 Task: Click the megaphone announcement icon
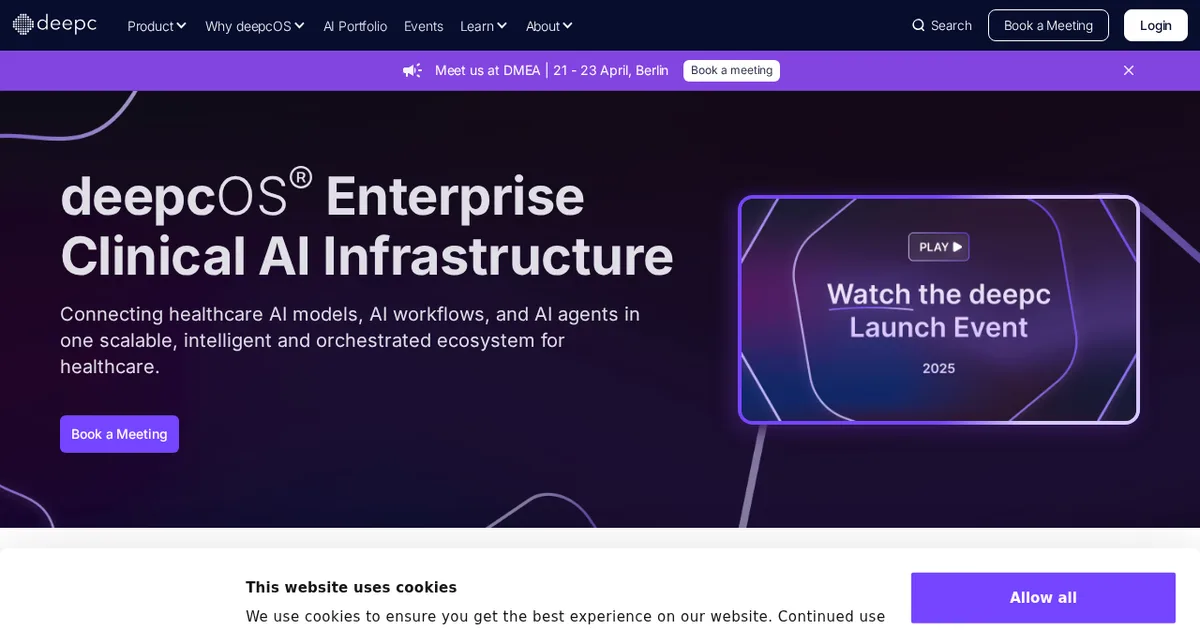pyautogui.click(x=412, y=70)
